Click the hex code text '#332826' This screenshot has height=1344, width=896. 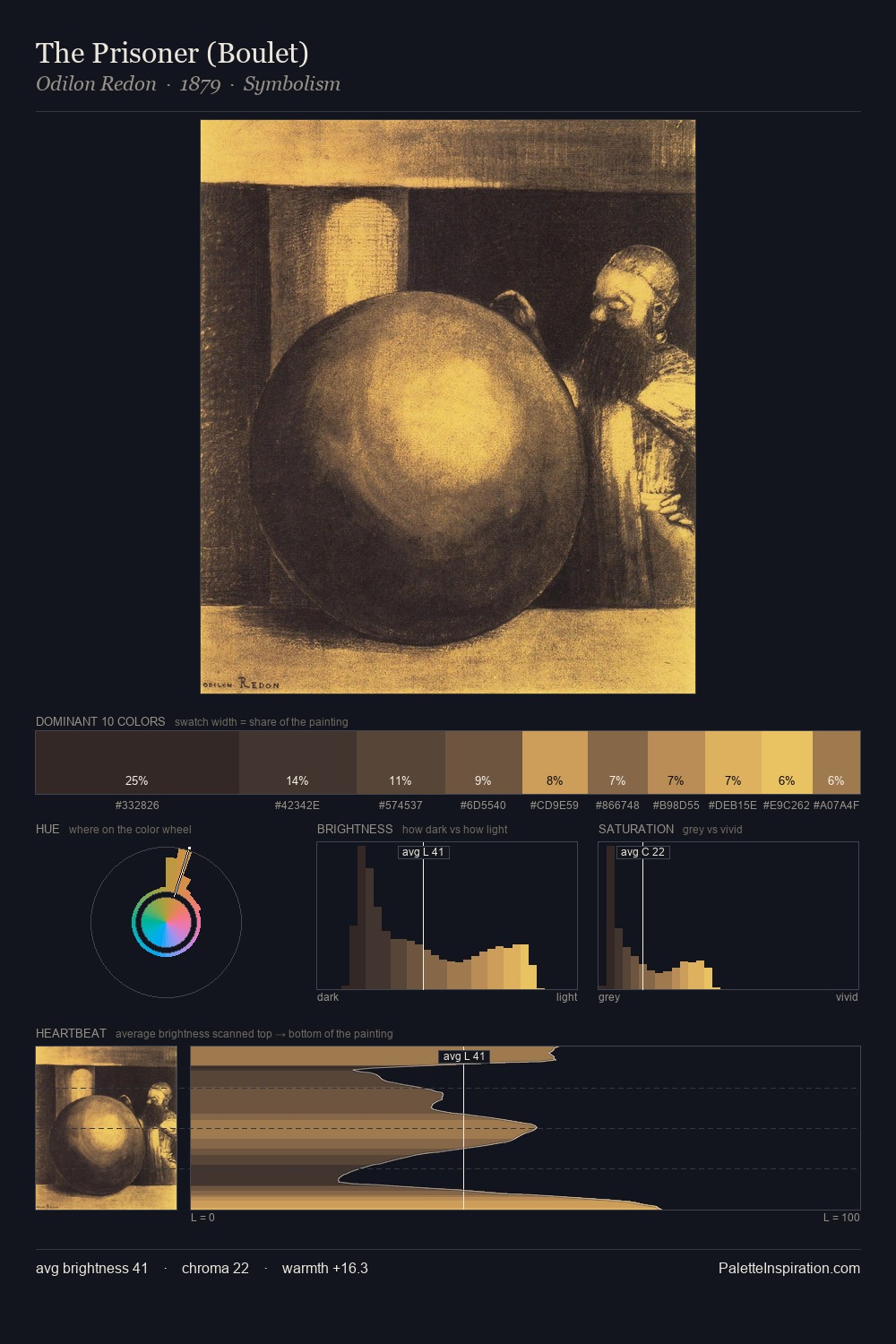(x=137, y=806)
